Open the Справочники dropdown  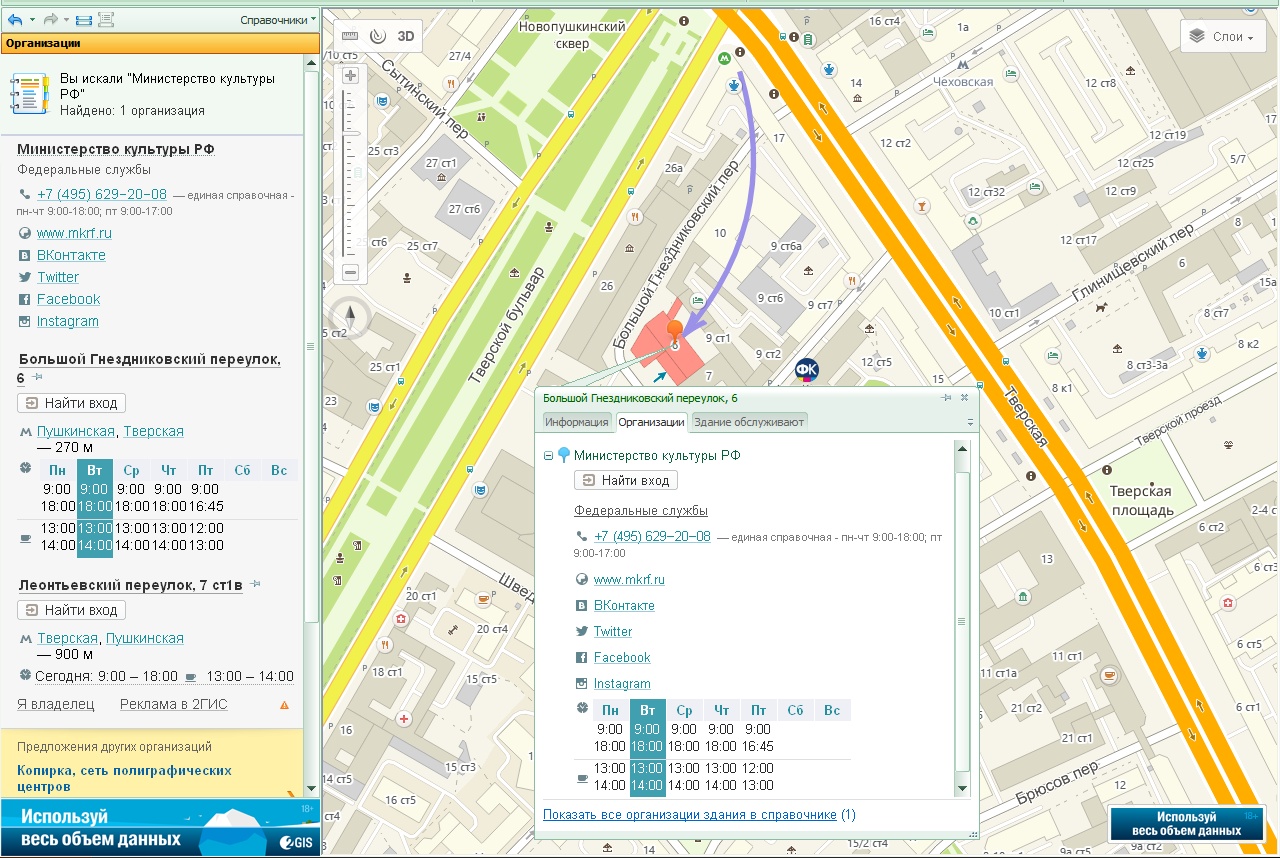coord(278,20)
